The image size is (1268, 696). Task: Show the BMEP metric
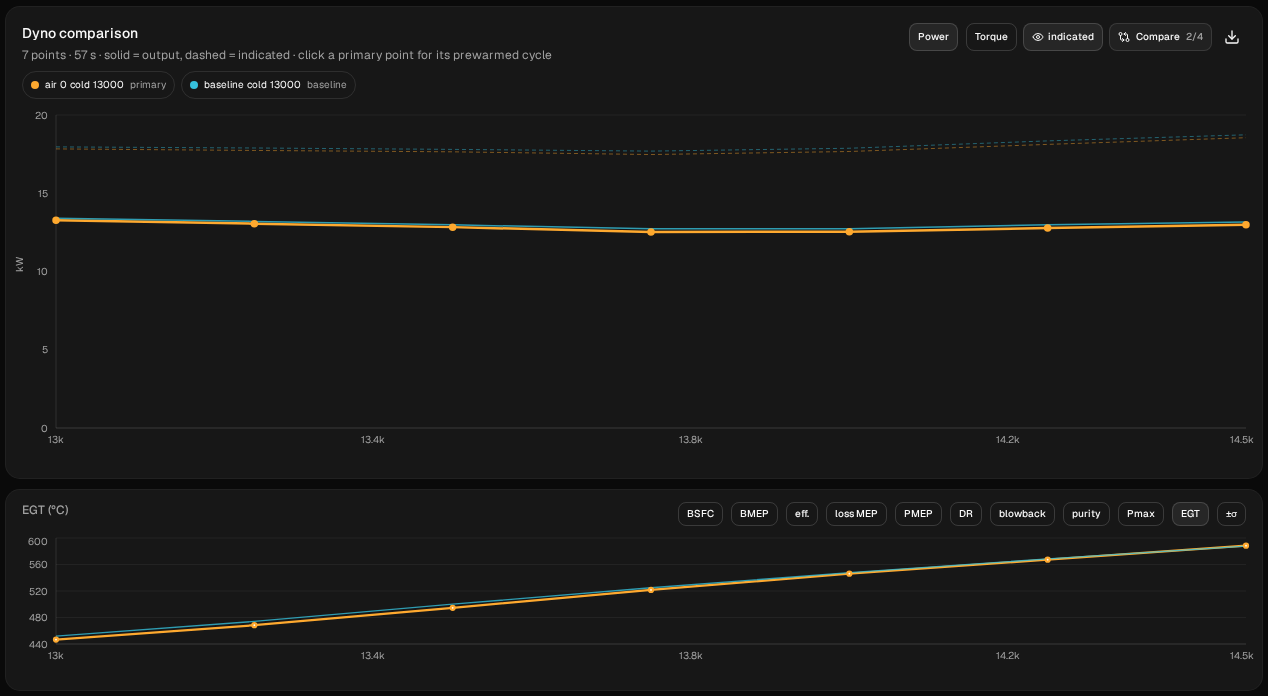755,514
